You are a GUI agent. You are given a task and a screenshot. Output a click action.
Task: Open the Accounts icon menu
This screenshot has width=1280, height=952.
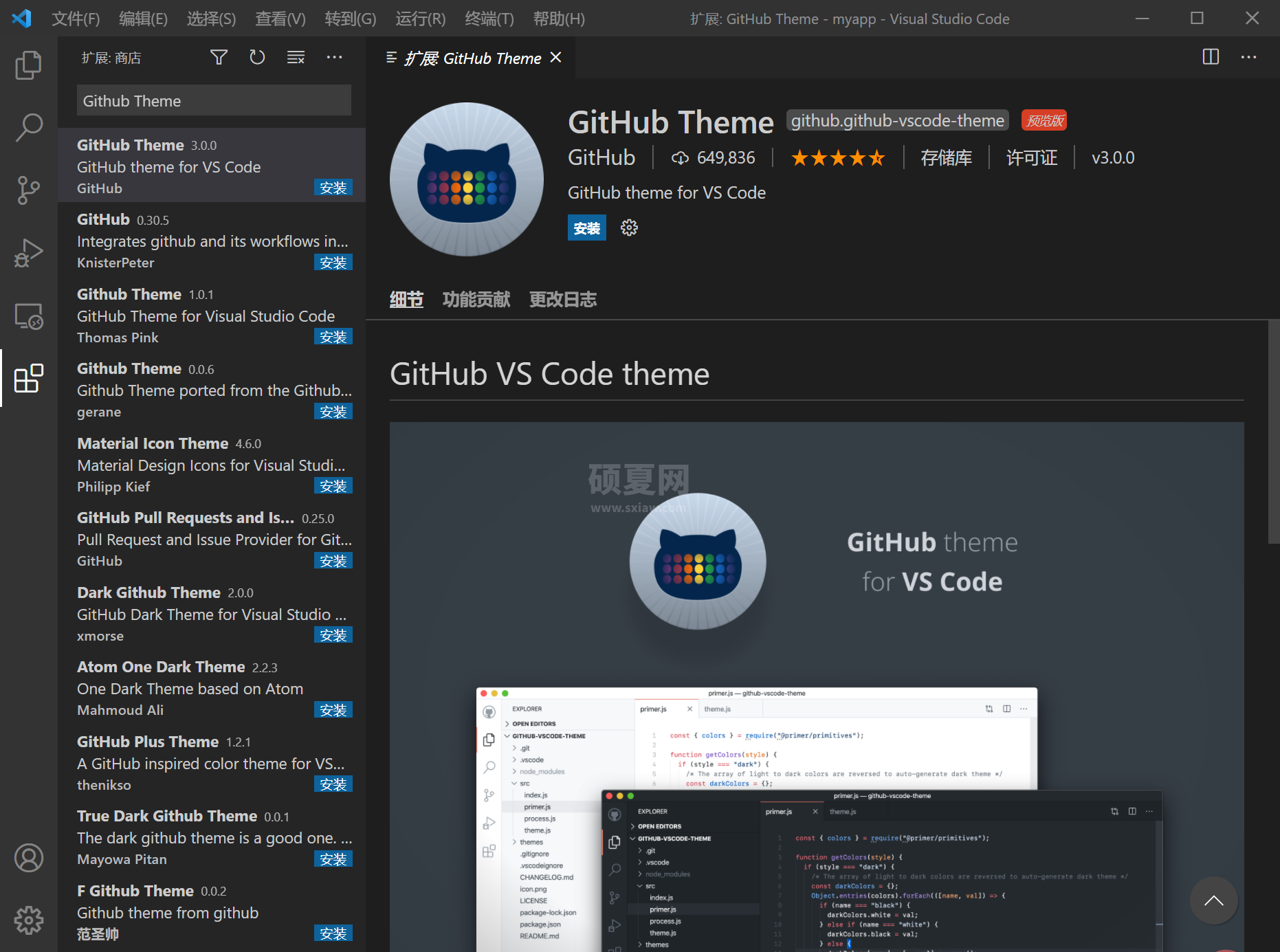[x=28, y=858]
